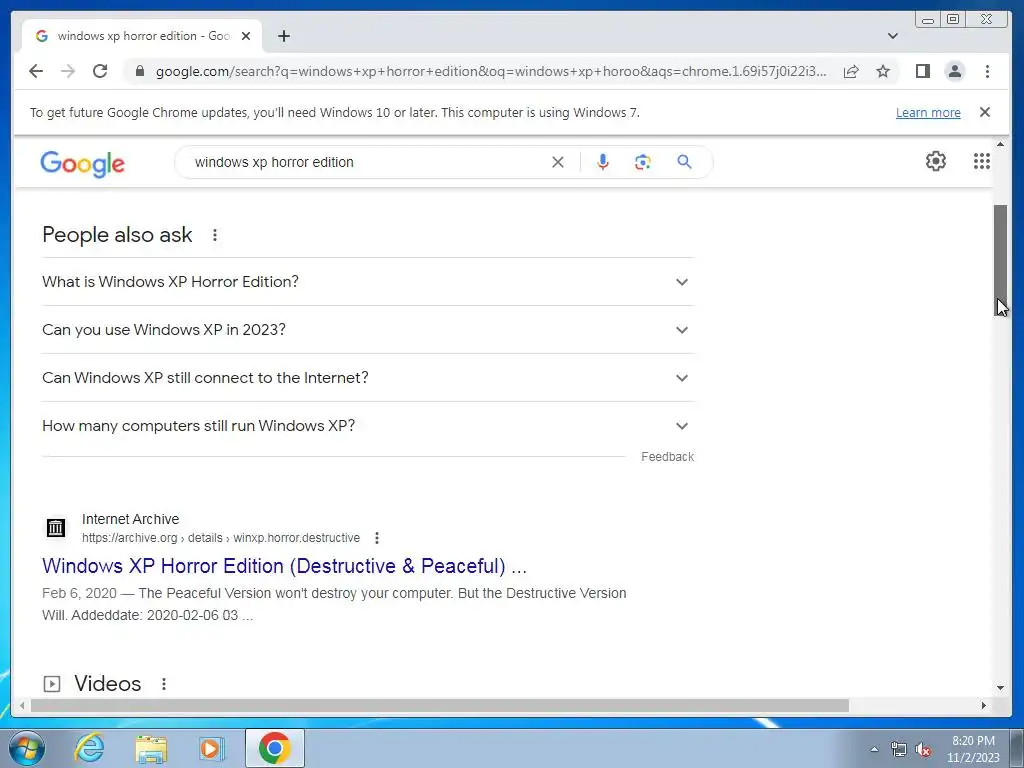
Task: Share this page via the share icon
Action: point(851,71)
